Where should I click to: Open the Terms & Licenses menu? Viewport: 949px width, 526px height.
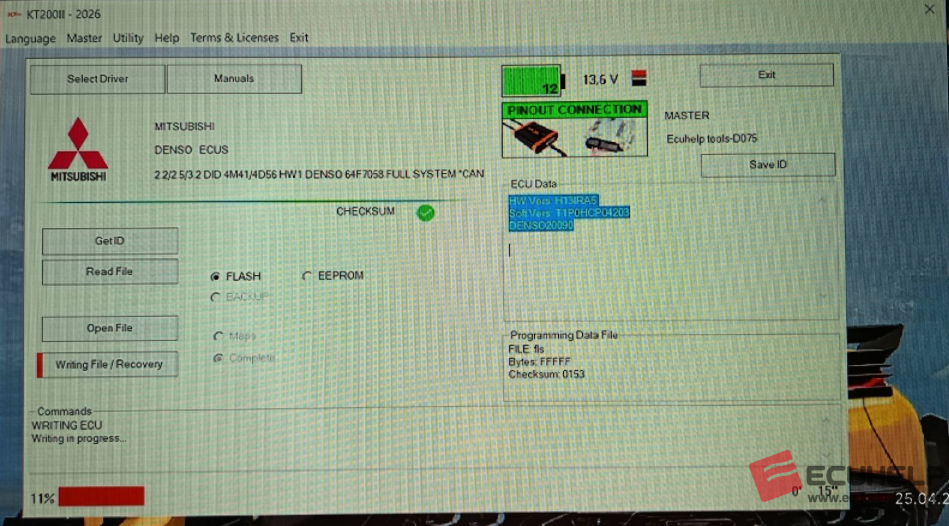[234, 38]
